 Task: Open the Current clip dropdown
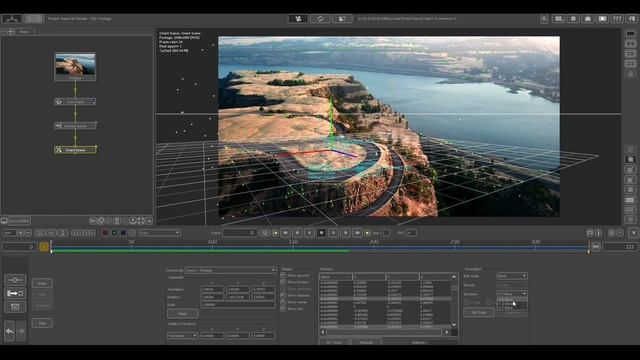(x=231, y=270)
